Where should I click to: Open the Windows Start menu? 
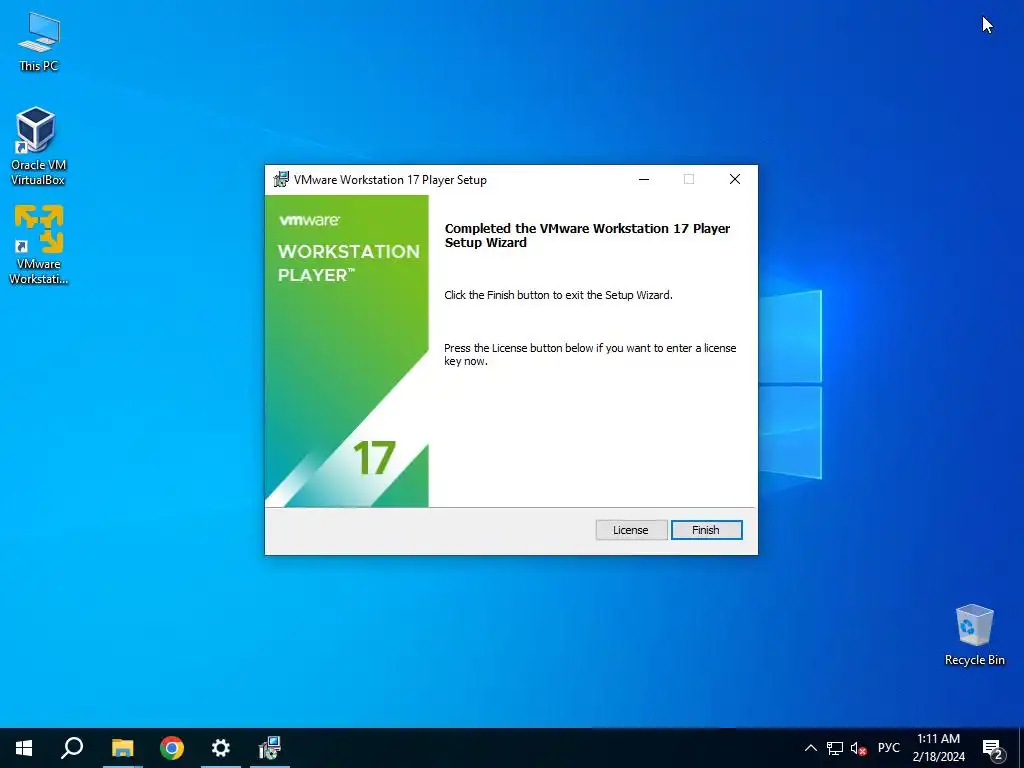[24, 748]
